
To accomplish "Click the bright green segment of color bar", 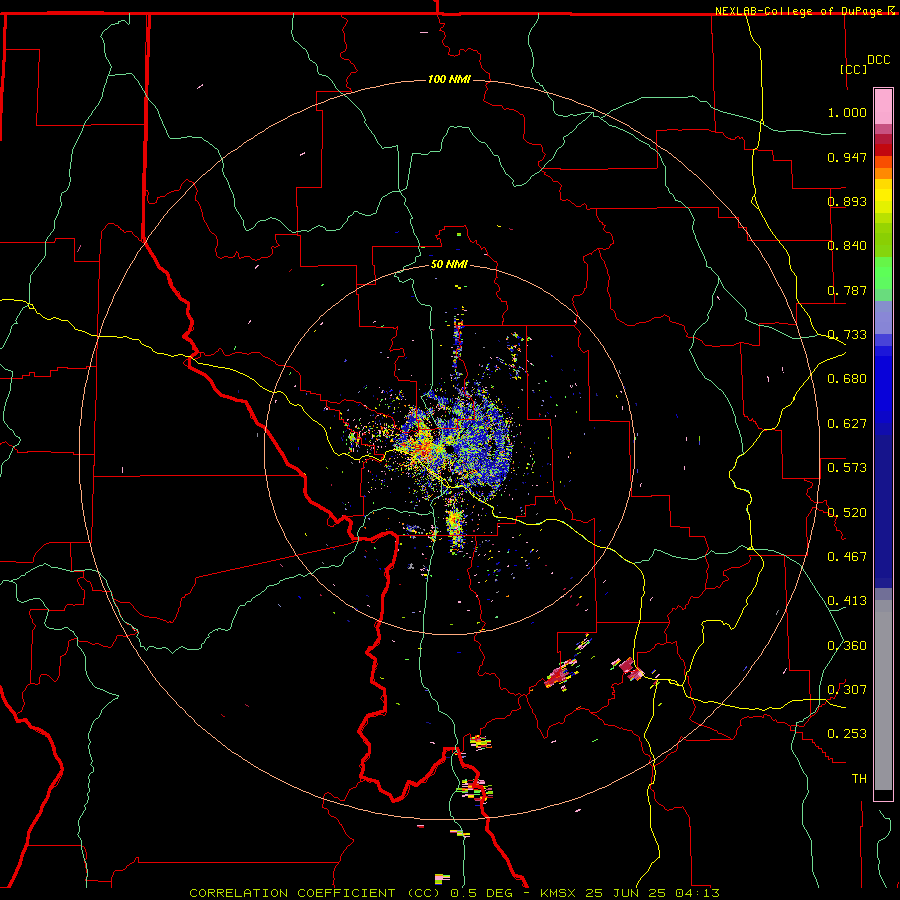I will tap(883, 273).
